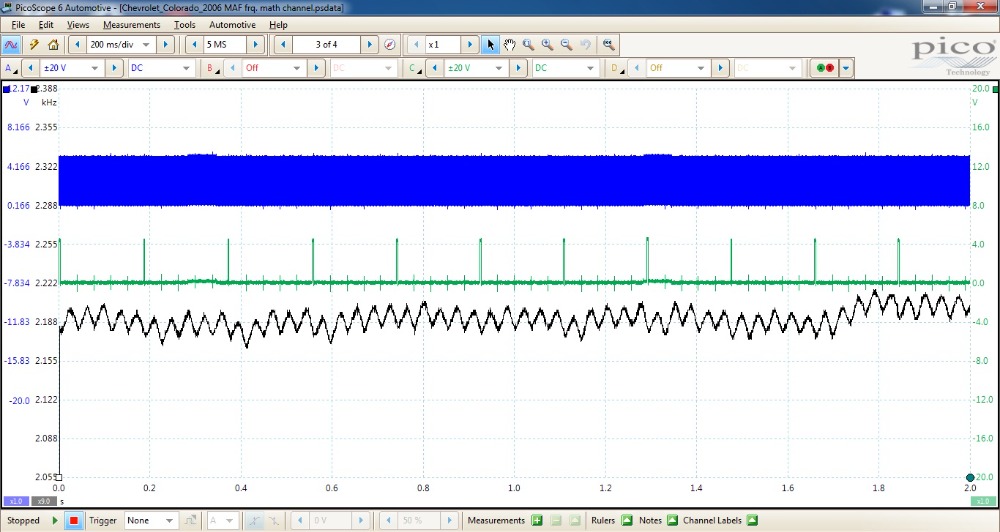Screen dimensions: 1000x532
Task: Click the green Channel C axis offset handle
Action: pos(970,477)
